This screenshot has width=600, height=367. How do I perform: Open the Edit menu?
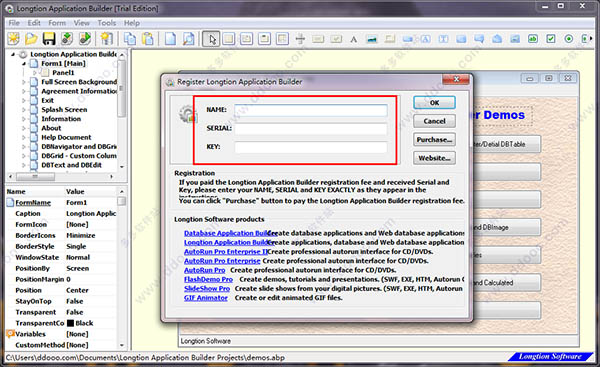coord(34,23)
